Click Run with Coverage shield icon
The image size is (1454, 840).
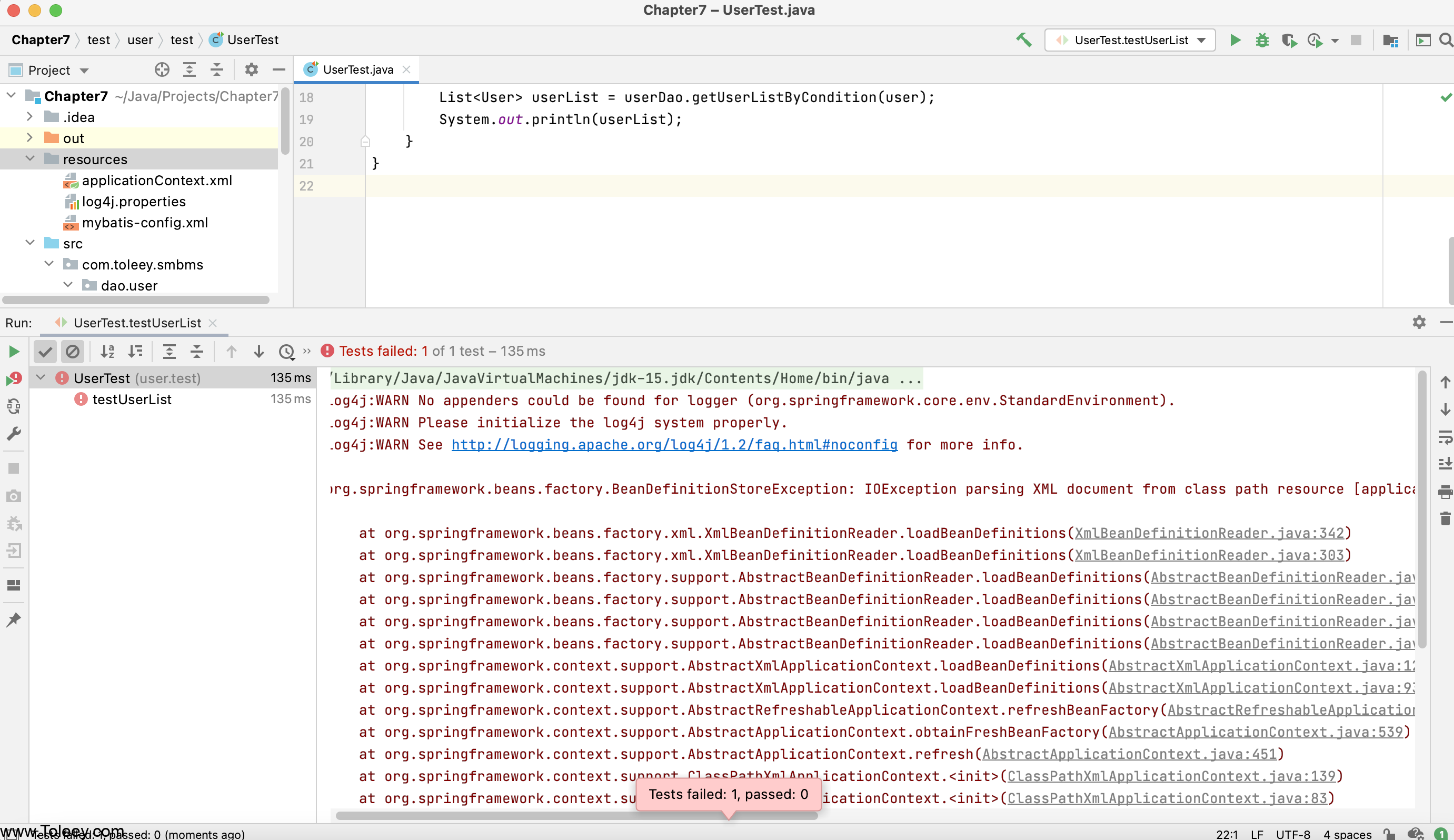pos(1289,40)
